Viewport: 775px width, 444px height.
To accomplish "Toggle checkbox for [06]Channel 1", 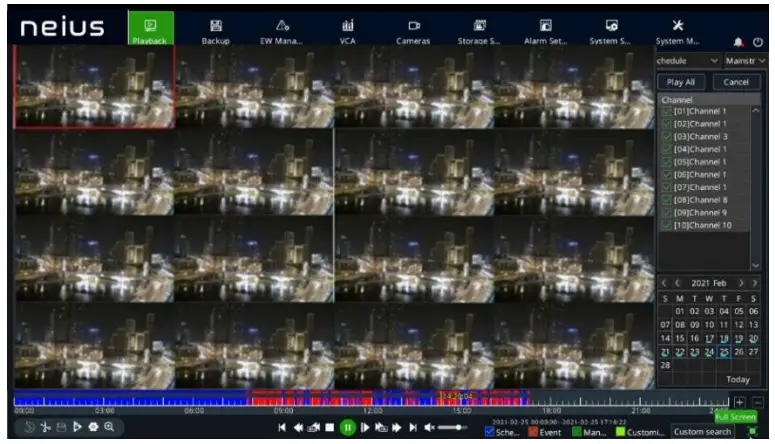I will [x=667, y=175].
